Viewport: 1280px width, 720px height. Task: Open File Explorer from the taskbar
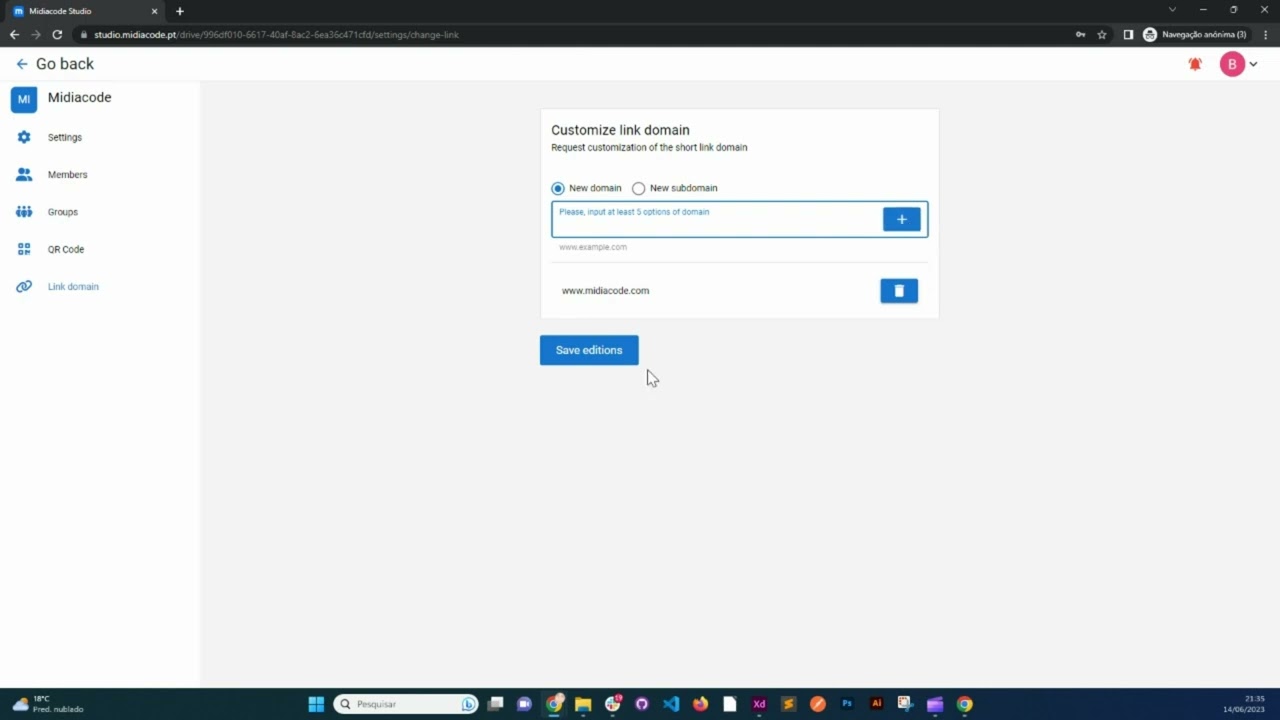(583, 704)
